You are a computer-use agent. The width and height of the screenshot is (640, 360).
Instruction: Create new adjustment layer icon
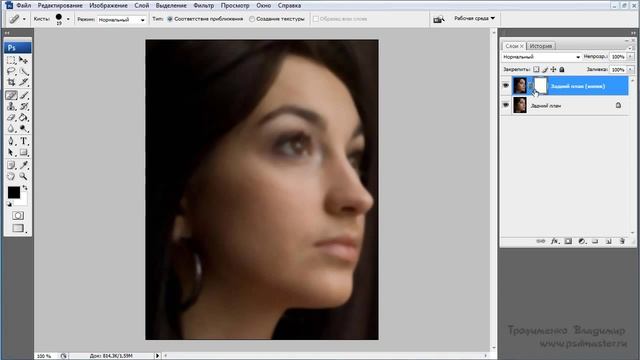tap(582, 241)
